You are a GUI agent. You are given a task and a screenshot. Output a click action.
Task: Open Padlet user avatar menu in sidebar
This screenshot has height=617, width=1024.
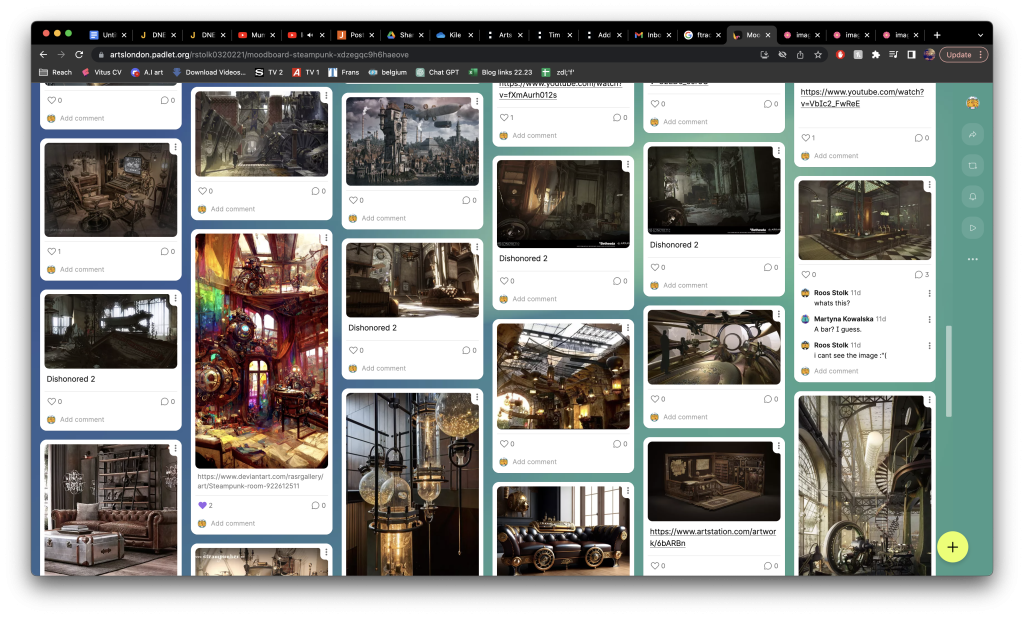pyautogui.click(x=972, y=103)
